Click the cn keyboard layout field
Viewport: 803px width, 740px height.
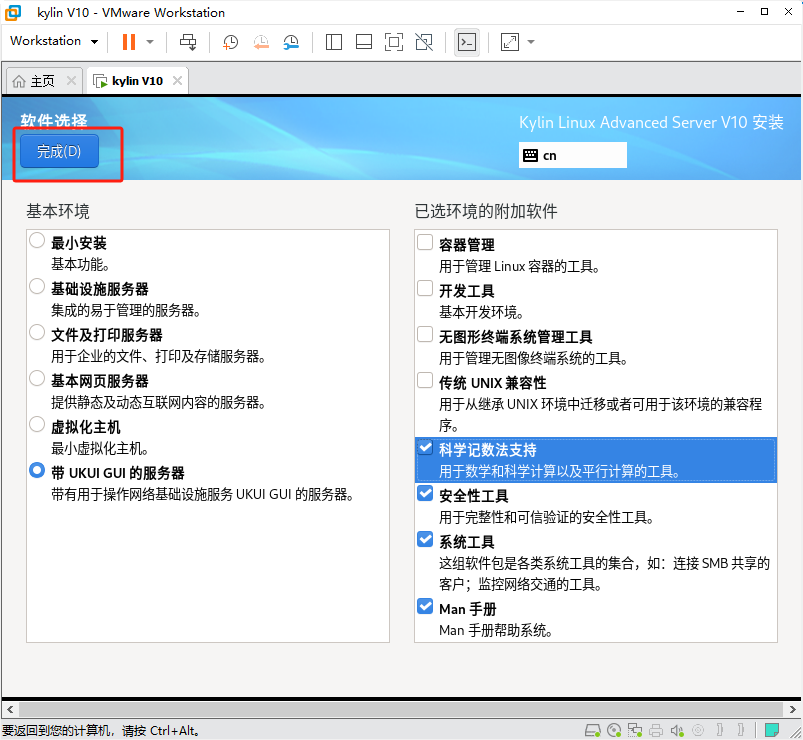pos(573,155)
